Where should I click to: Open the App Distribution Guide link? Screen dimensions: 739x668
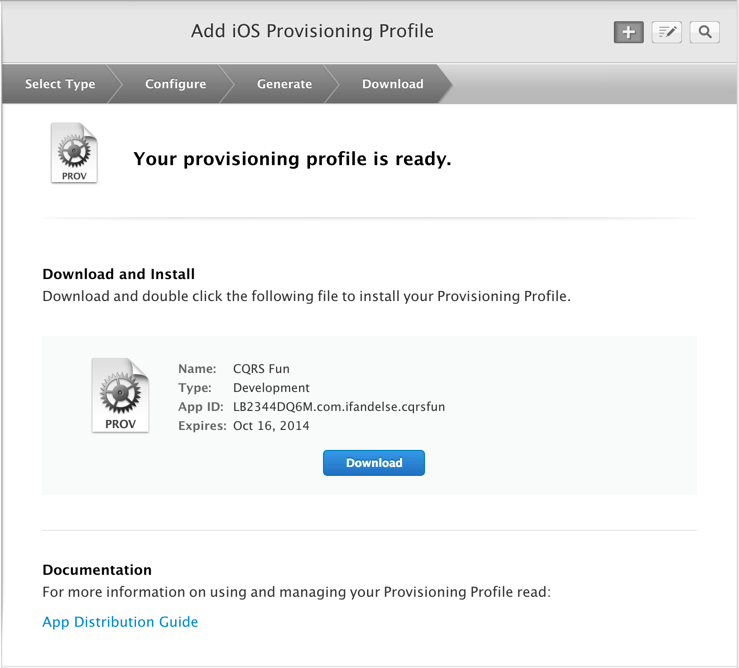(120, 622)
